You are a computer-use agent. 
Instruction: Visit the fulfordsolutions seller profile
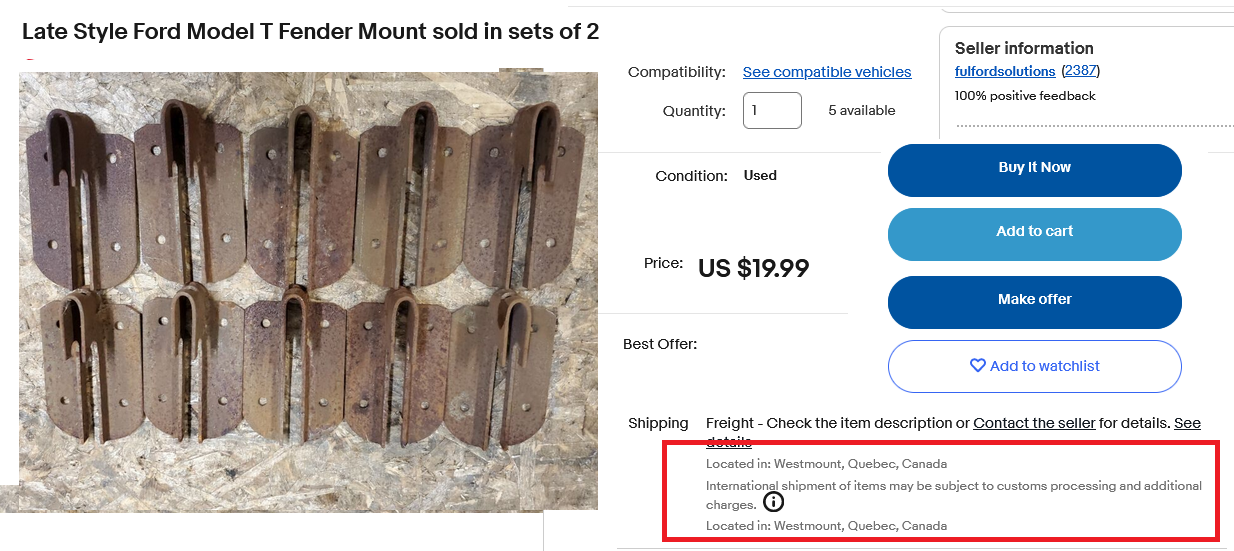click(x=1005, y=71)
